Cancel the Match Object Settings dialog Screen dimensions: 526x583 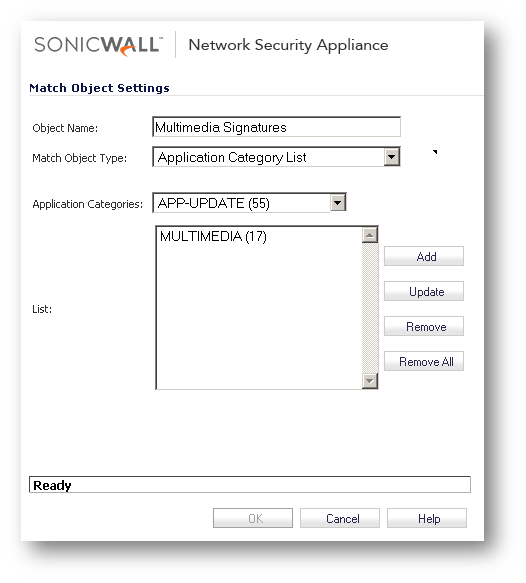click(x=340, y=518)
